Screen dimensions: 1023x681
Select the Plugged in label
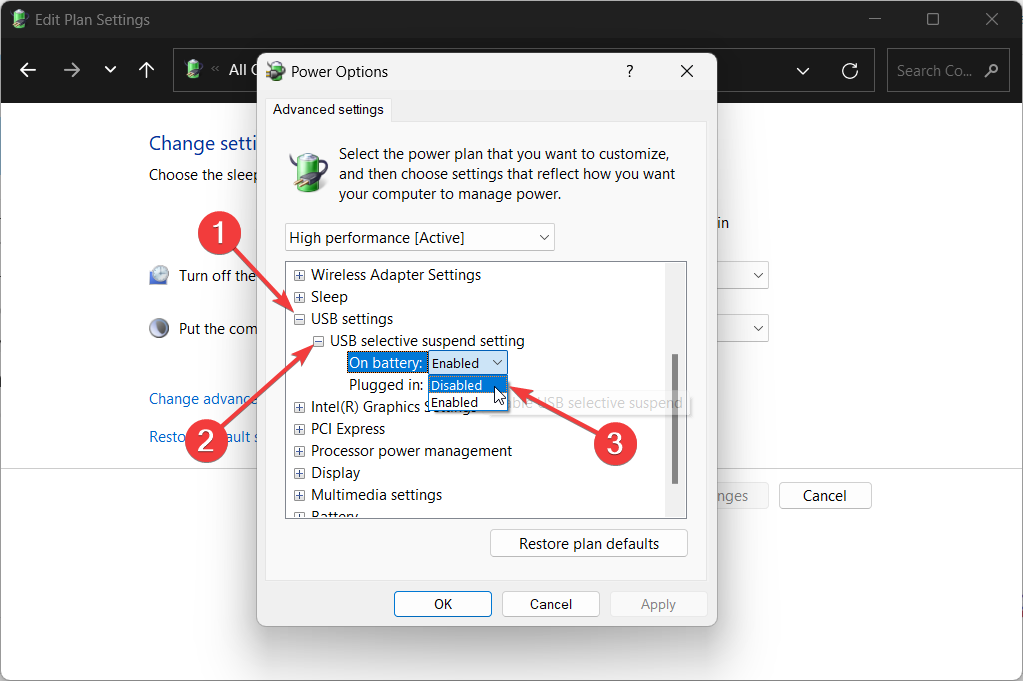tap(386, 385)
